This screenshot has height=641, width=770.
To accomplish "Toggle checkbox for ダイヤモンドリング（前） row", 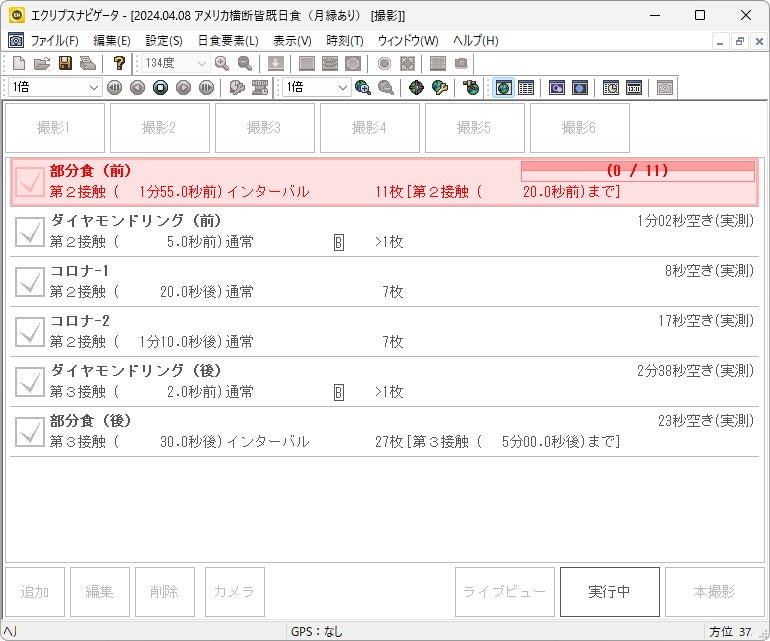I will 29,232.
